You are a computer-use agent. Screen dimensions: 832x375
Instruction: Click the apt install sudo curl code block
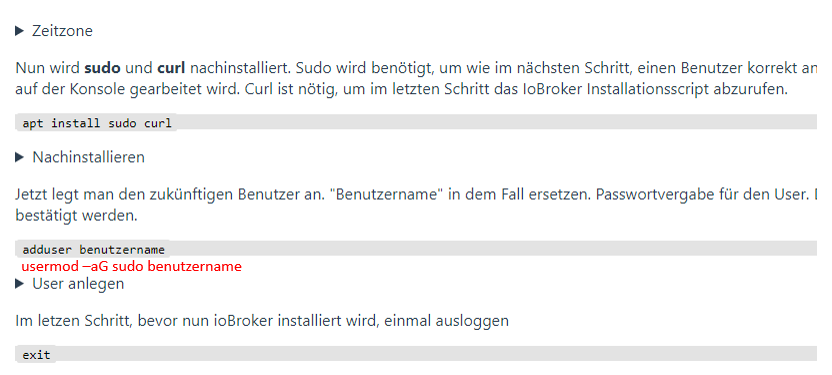416,123
